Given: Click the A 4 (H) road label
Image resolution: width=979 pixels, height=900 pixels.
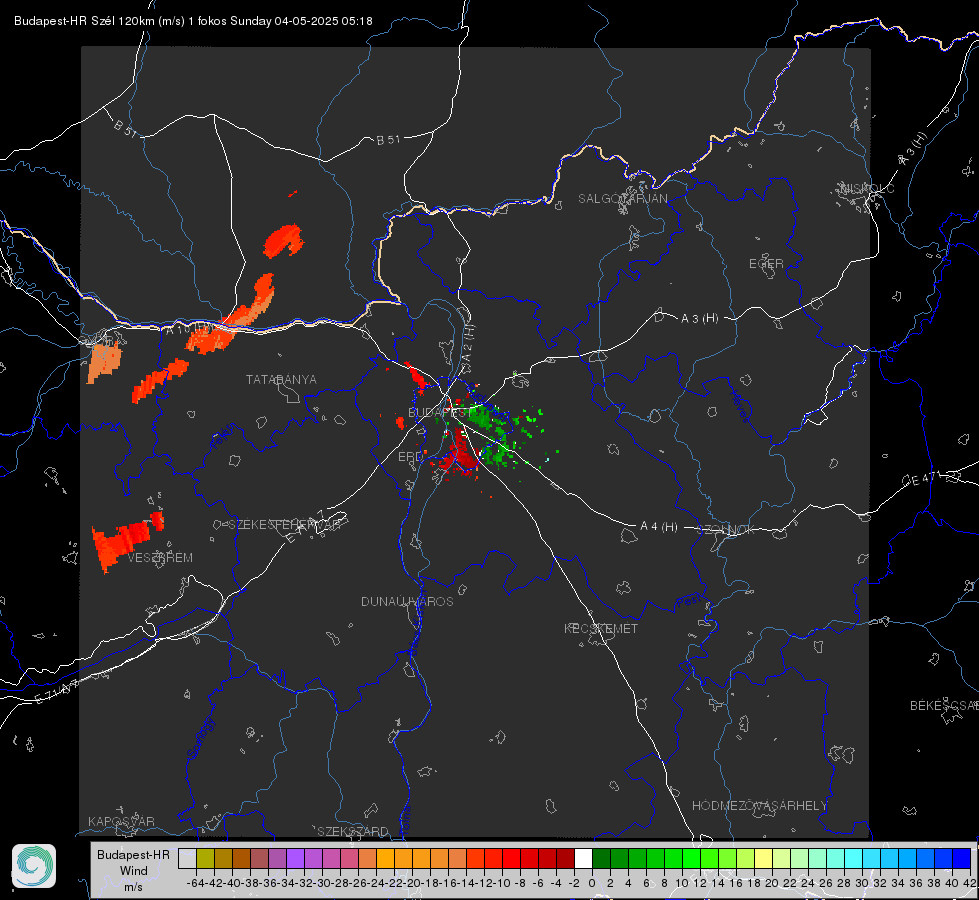Looking at the screenshot, I should pos(659,527).
